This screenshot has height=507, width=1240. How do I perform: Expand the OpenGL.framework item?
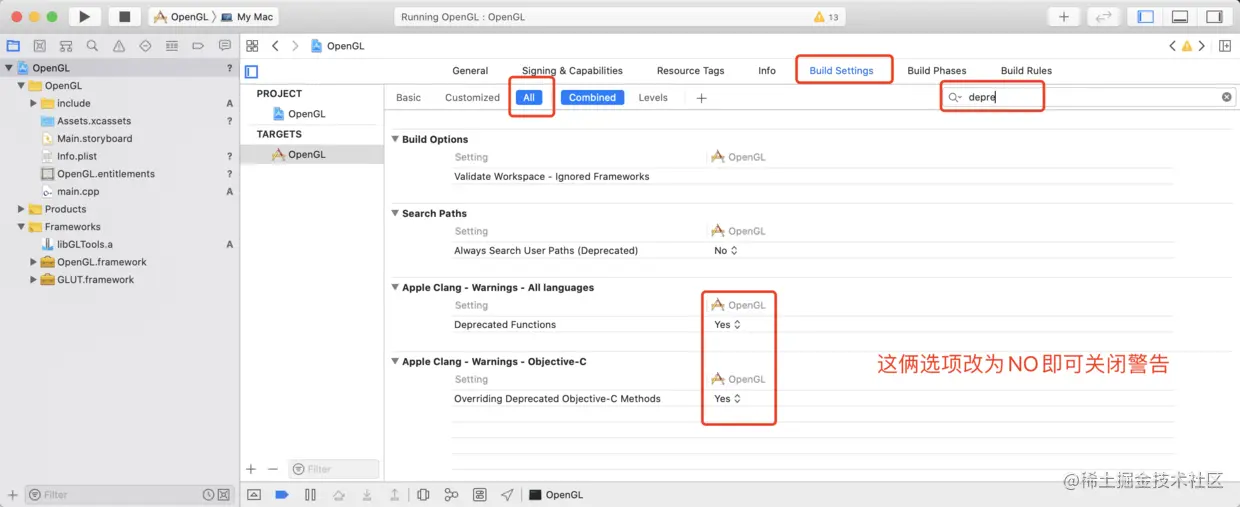pos(33,262)
